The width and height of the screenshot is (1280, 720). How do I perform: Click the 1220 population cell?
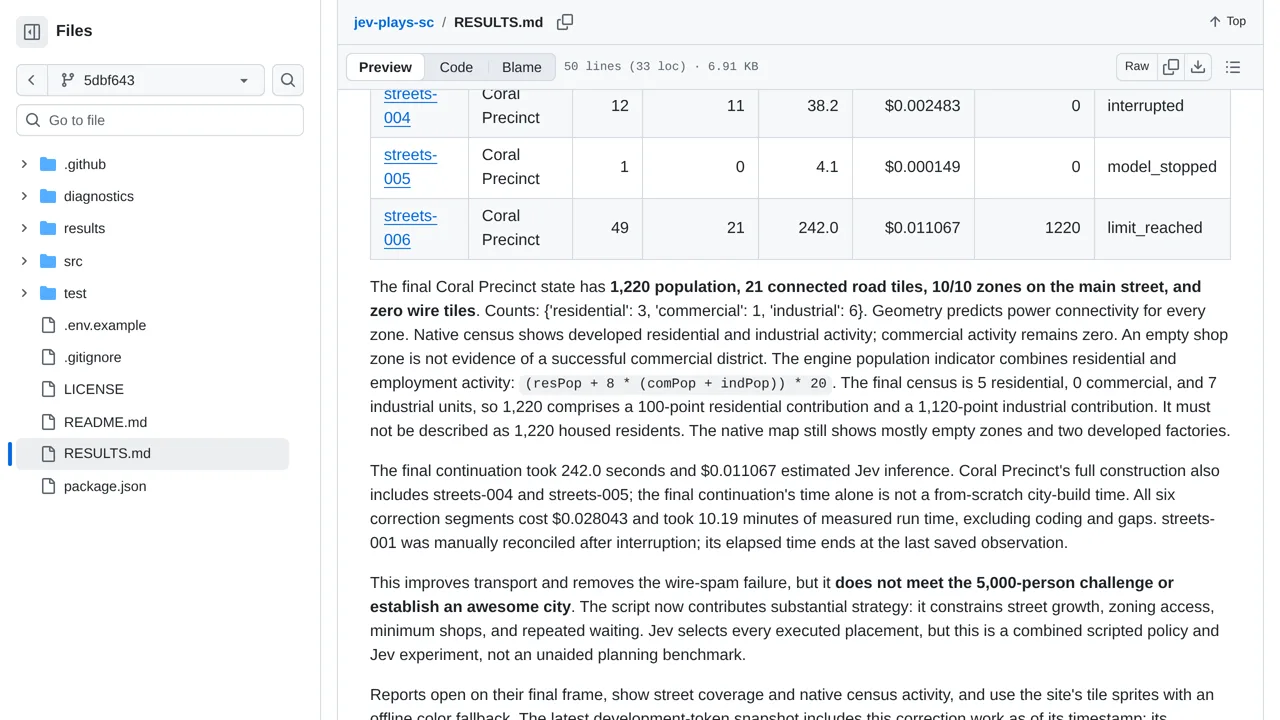1034,228
